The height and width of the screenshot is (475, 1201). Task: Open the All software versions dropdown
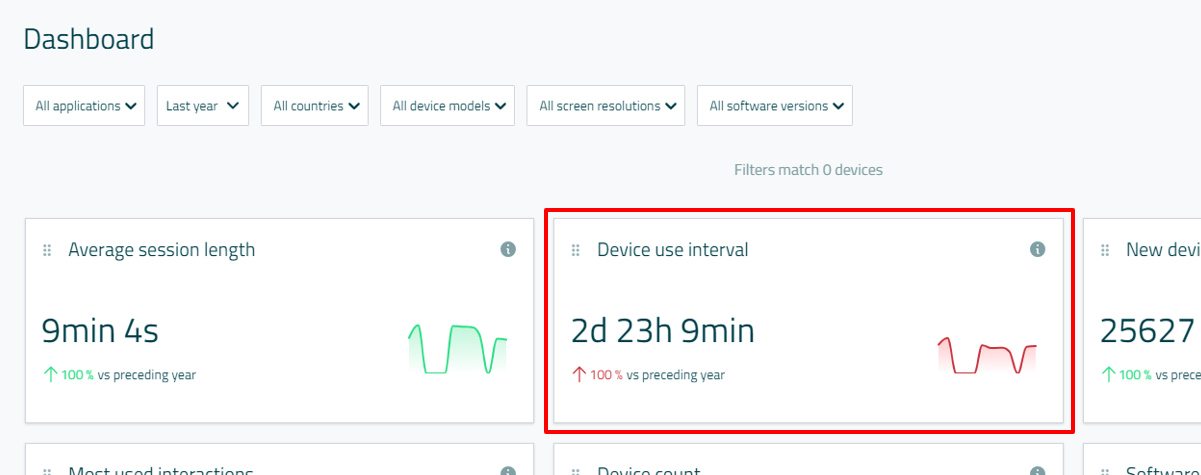tap(774, 106)
